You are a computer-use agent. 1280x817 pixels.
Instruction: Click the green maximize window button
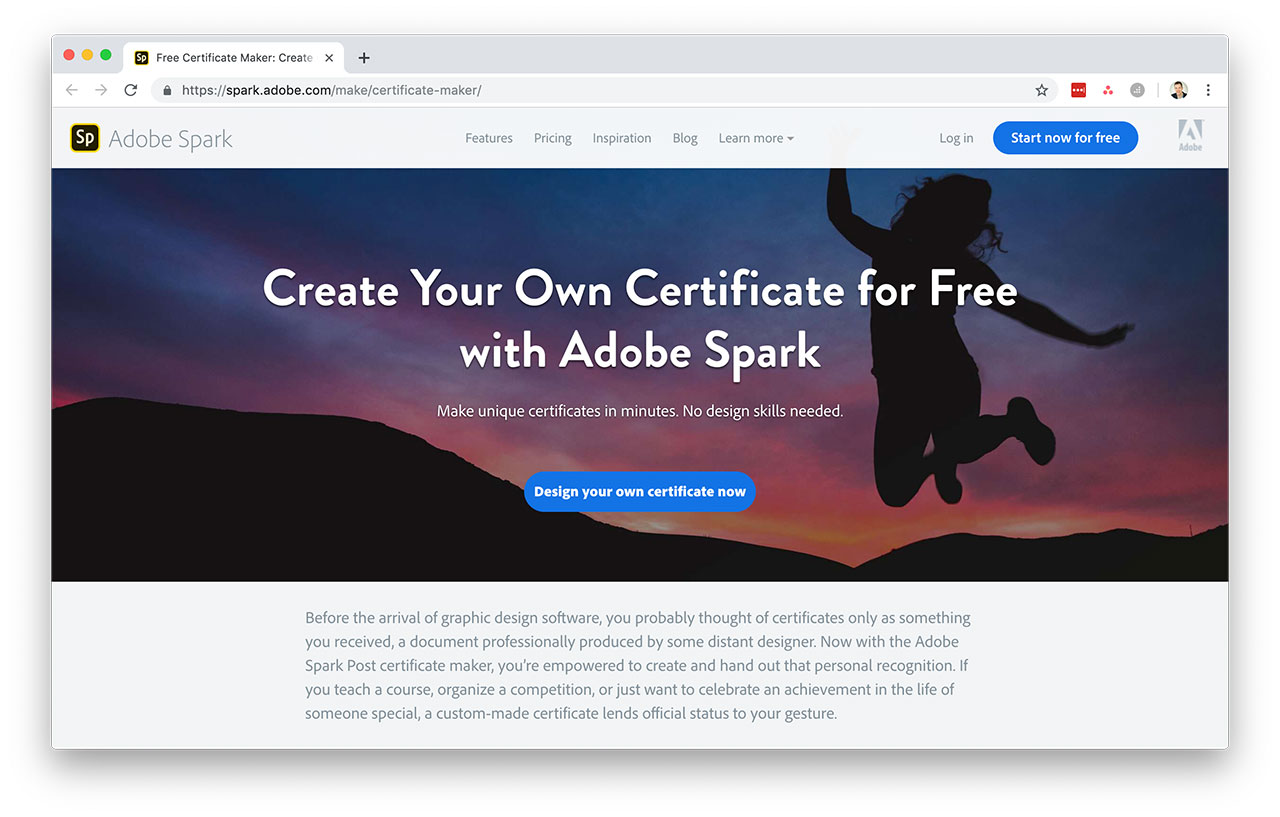click(x=106, y=55)
